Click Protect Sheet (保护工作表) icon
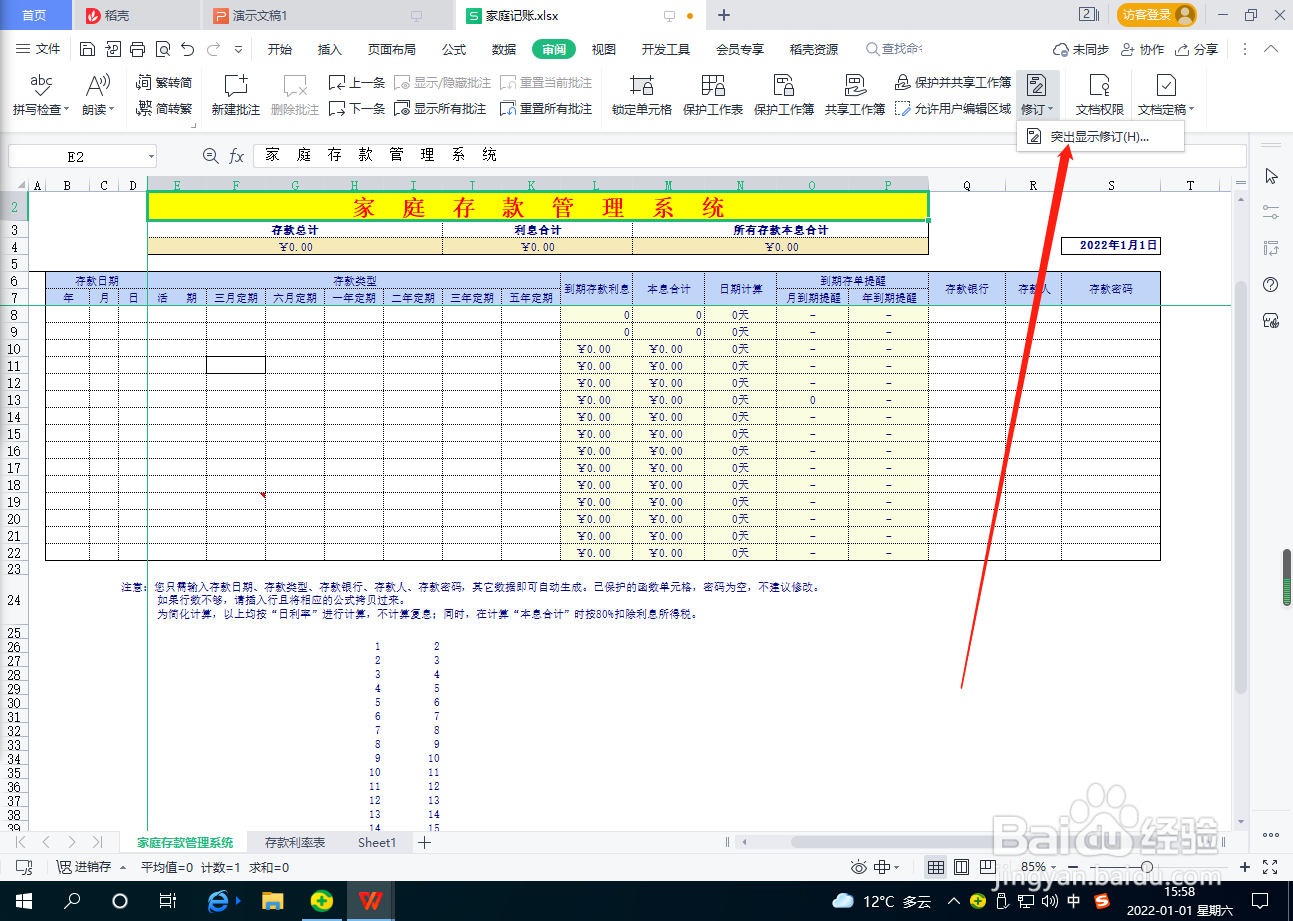This screenshot has width=1293, height=921. point(713,85)
